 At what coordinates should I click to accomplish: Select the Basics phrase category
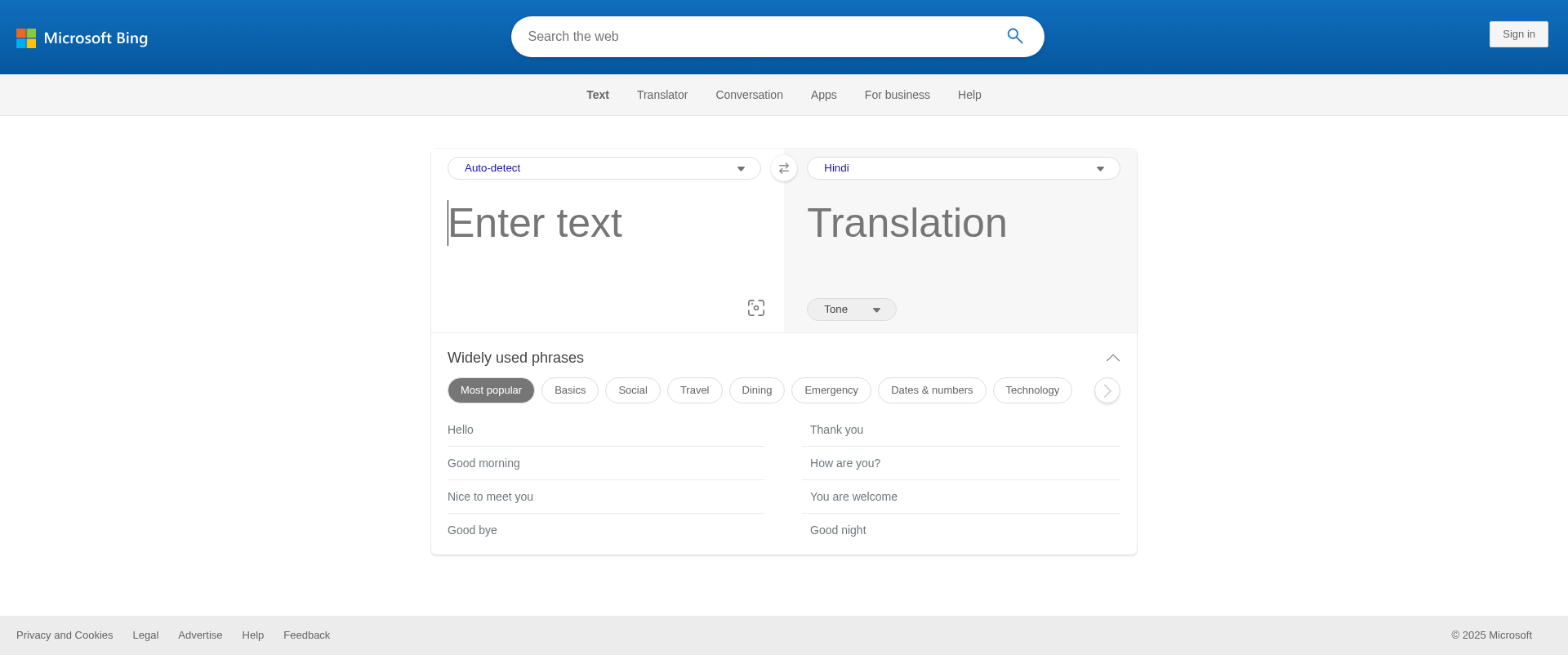click(x=570, y=390)
